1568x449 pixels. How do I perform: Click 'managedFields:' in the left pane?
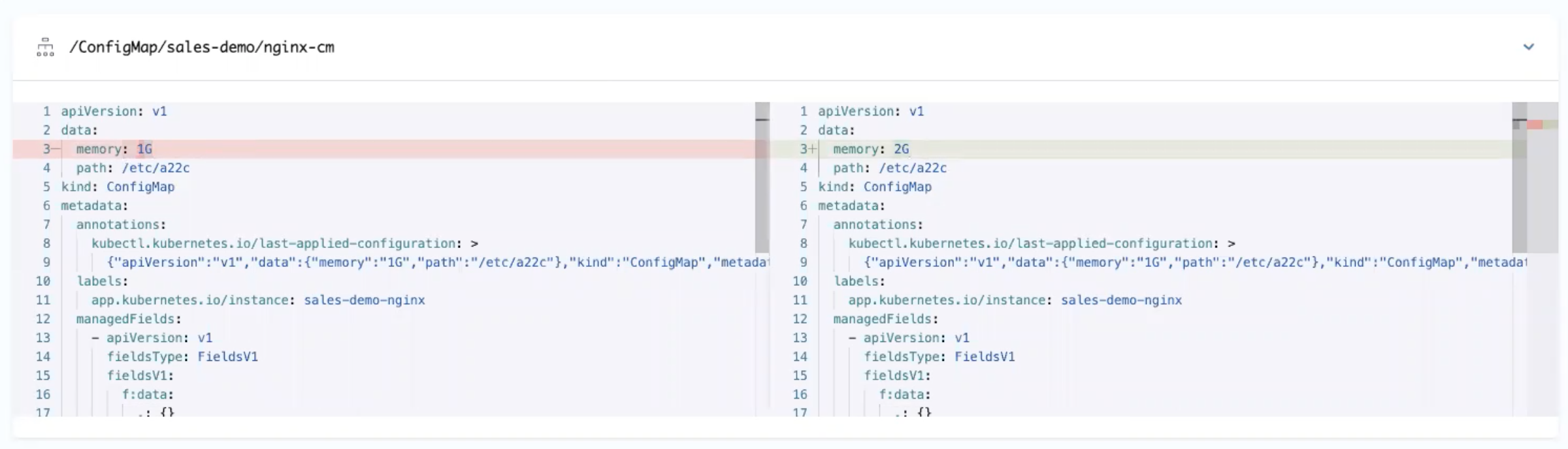(128, 319)
